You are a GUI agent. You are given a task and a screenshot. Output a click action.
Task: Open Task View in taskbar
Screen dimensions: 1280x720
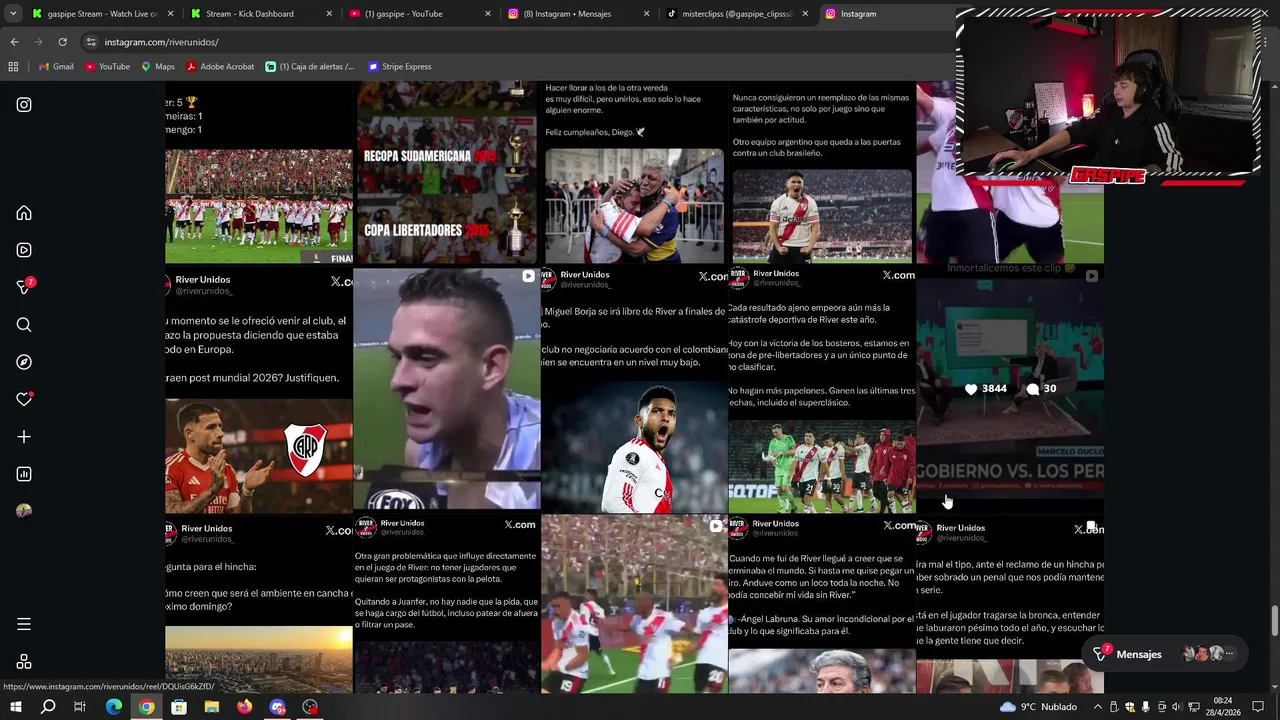point(80,707)
